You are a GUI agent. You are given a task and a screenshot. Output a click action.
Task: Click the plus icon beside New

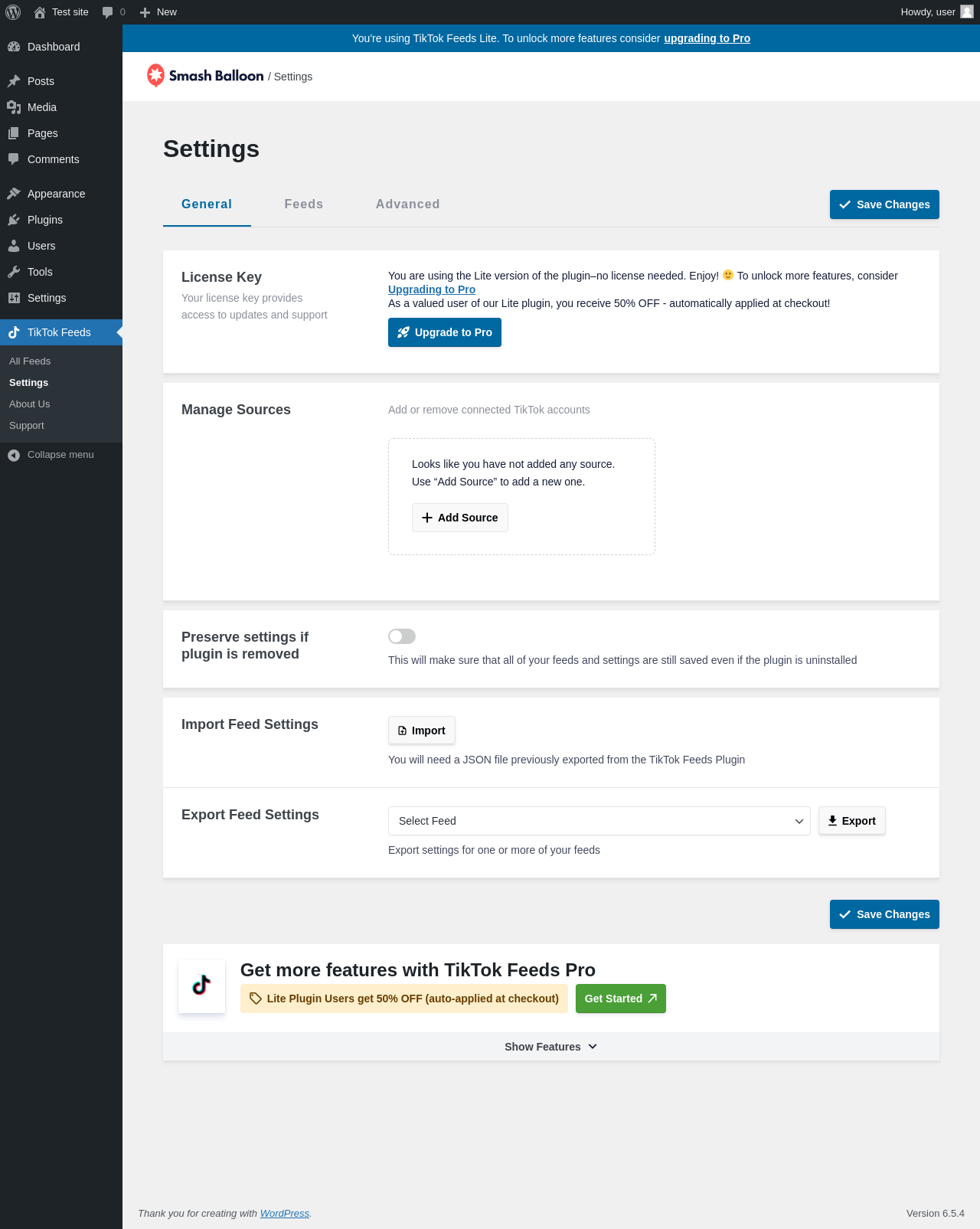145,12
